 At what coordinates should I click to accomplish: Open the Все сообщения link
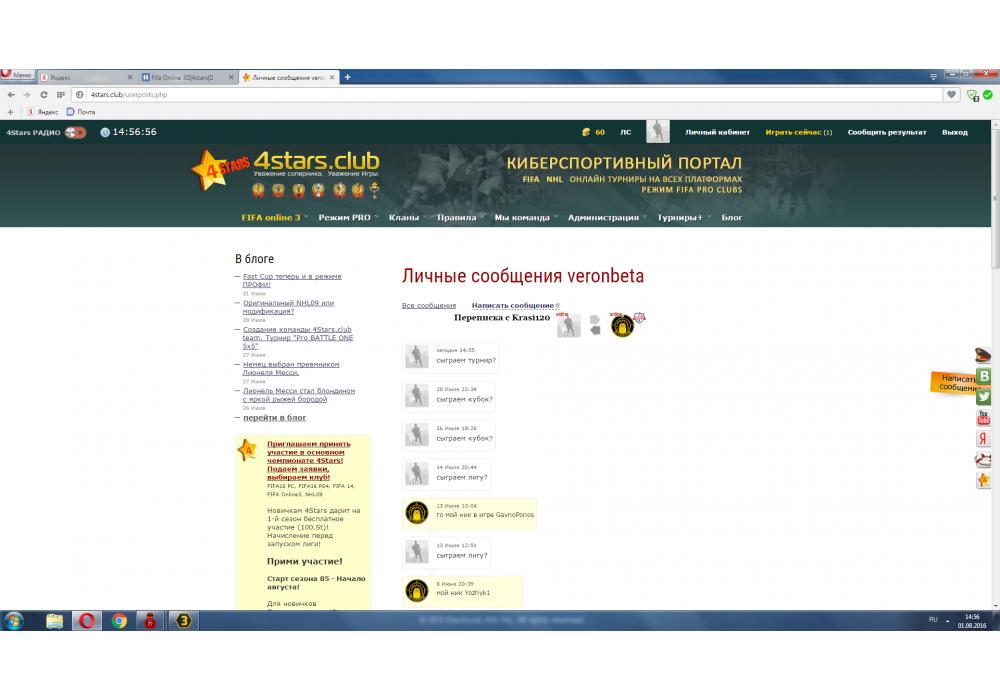(428, 305)
